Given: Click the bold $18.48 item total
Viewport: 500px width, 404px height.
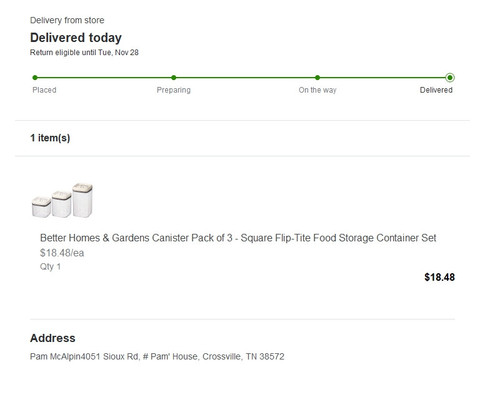Looking at the screenshot, I should point(439,277).
